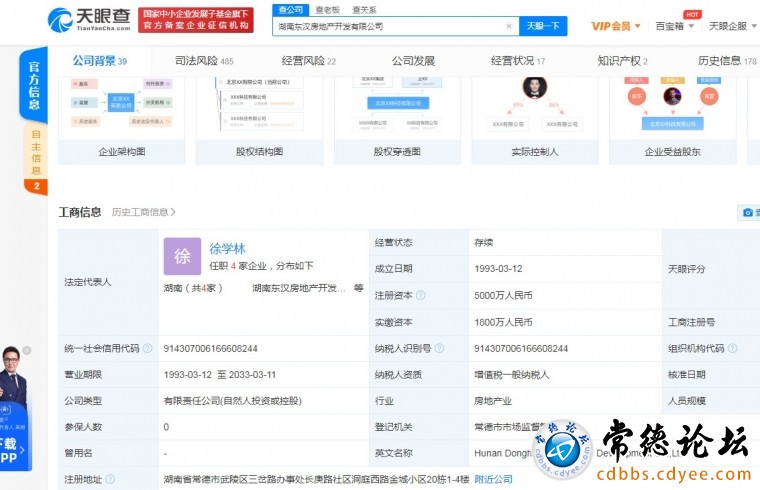
Task: Select the 查公司 search tab
Action: [290, 10]
